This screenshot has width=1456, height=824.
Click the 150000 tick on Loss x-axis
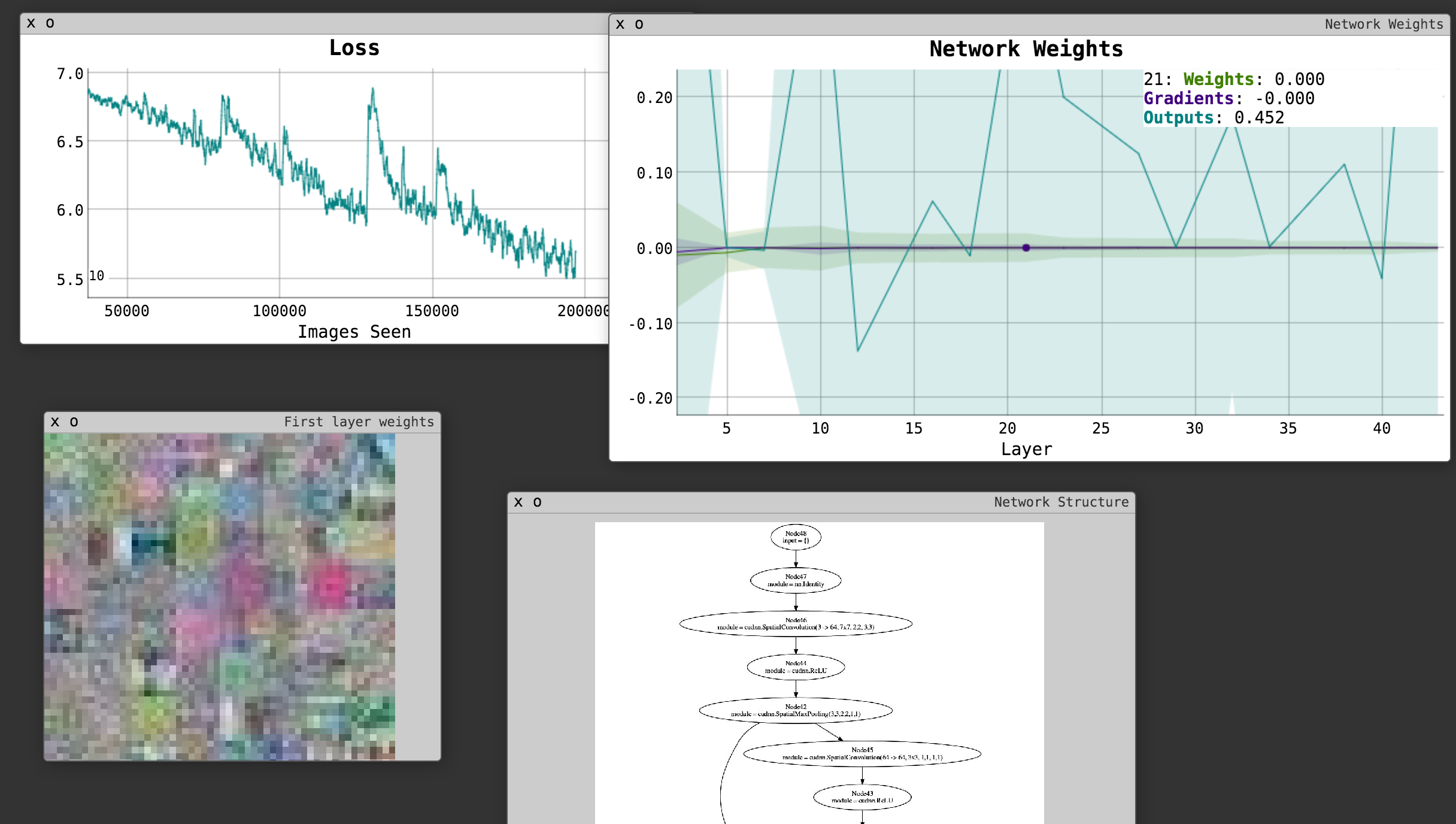[x=432, y=311]
